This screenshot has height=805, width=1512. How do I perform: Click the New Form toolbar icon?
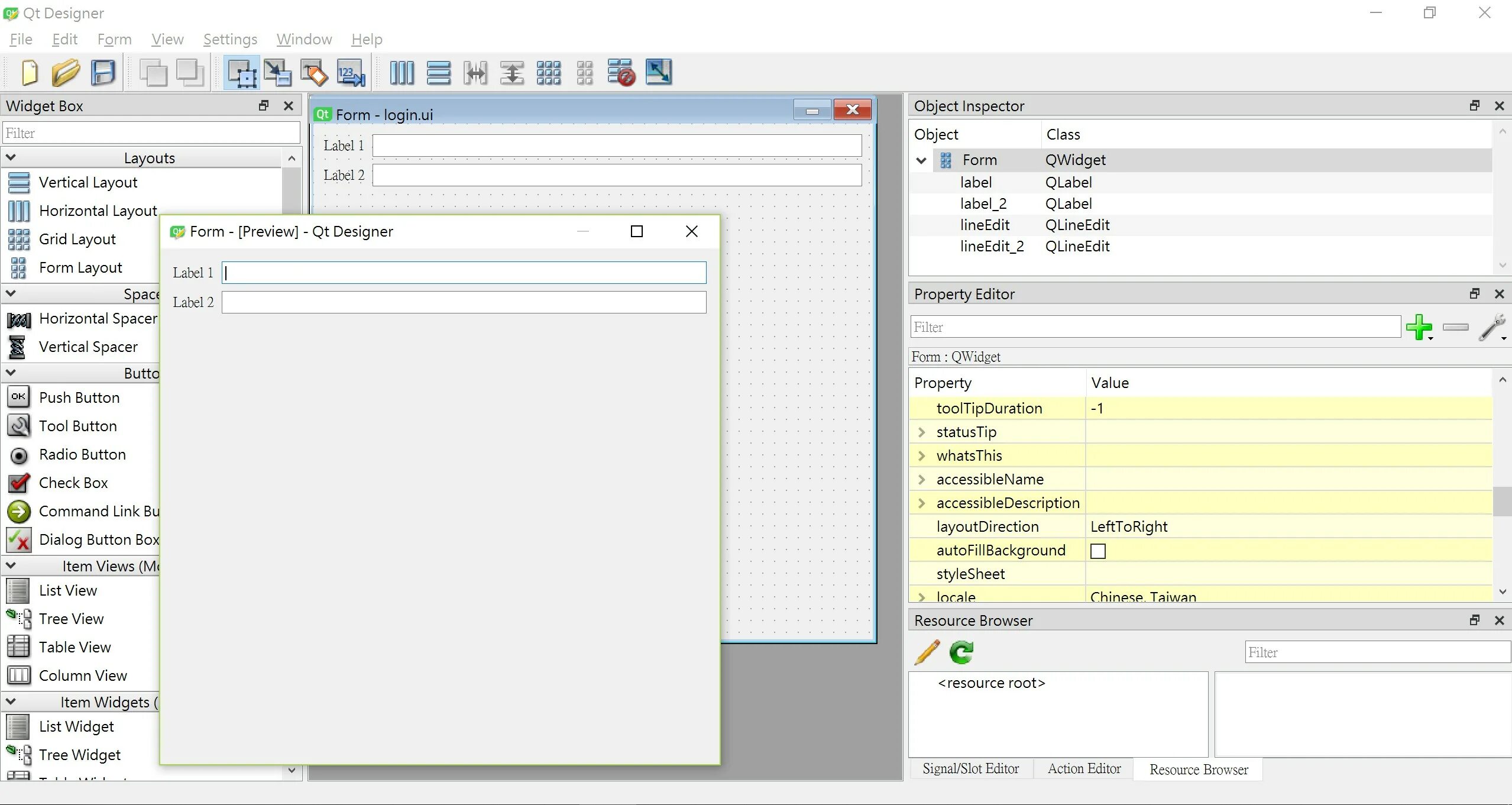coord(30,73)
